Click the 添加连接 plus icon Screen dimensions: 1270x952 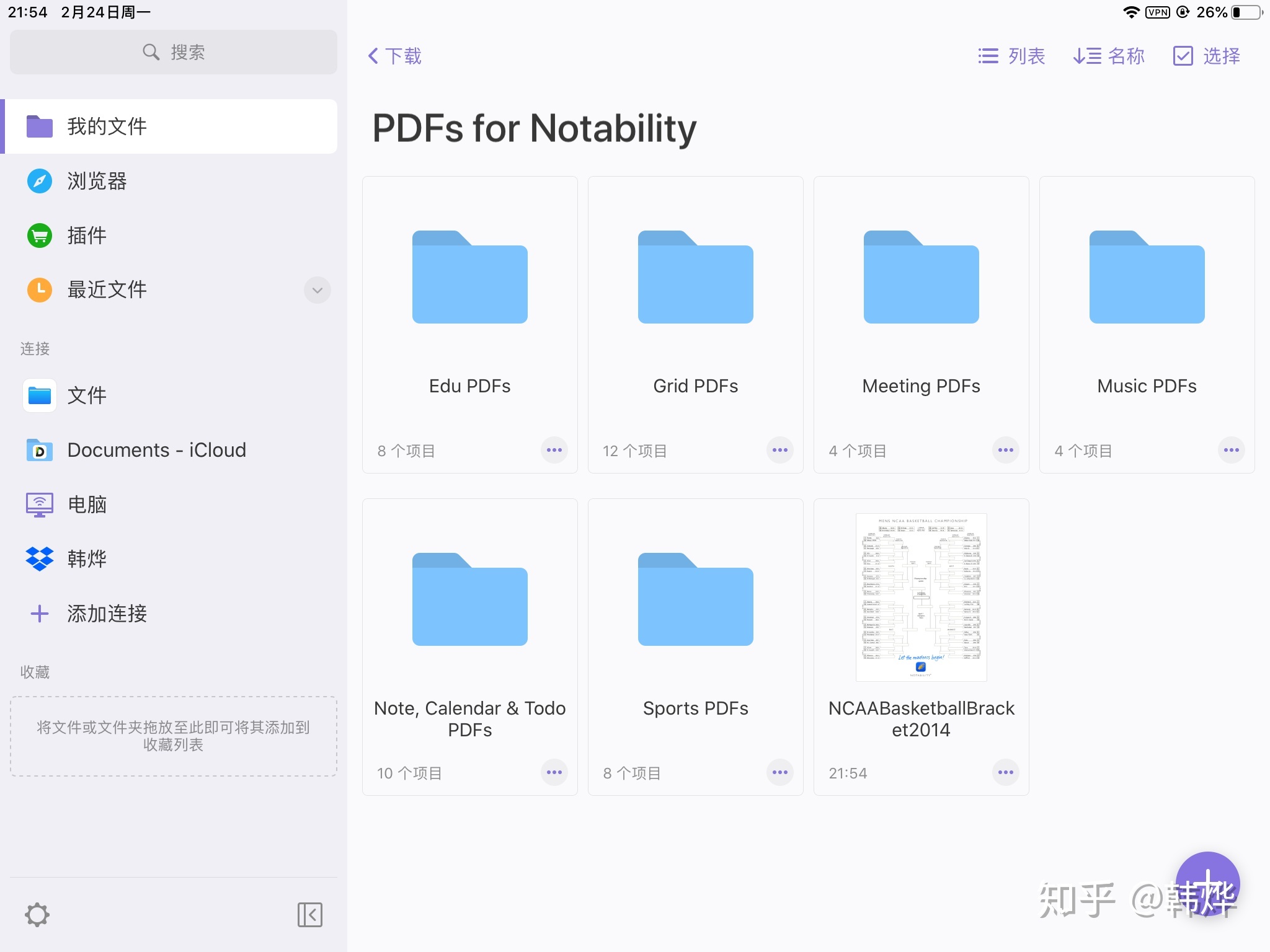point(40,614)
